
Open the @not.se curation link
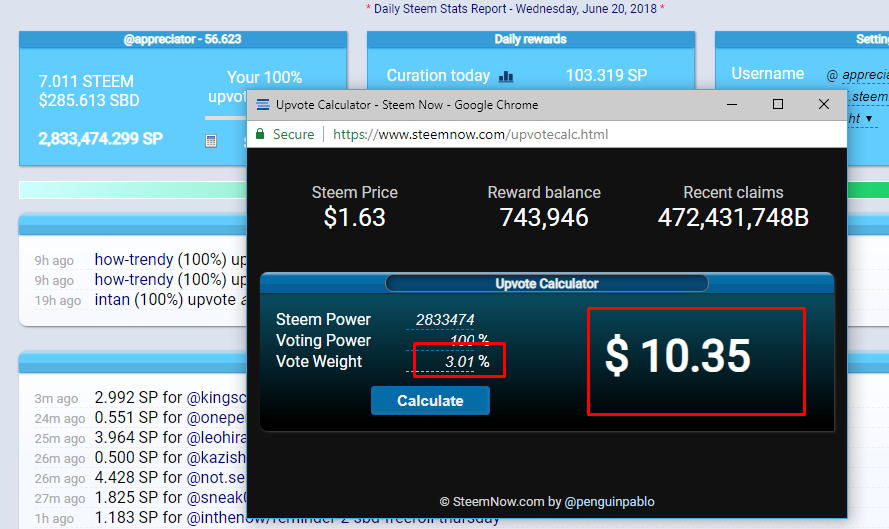pos(216,477)
